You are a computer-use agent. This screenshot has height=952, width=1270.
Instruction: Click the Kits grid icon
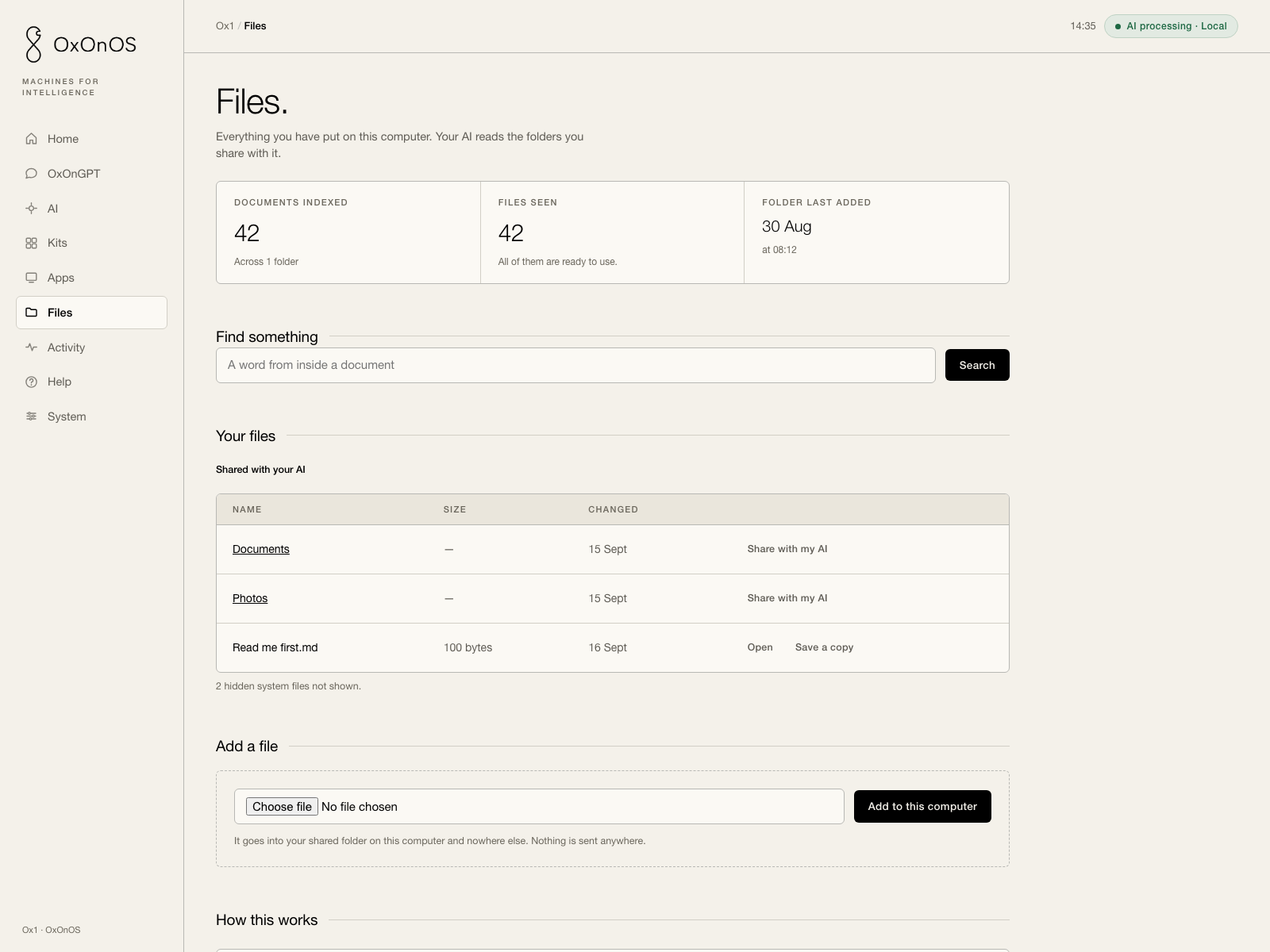(31, 243)
